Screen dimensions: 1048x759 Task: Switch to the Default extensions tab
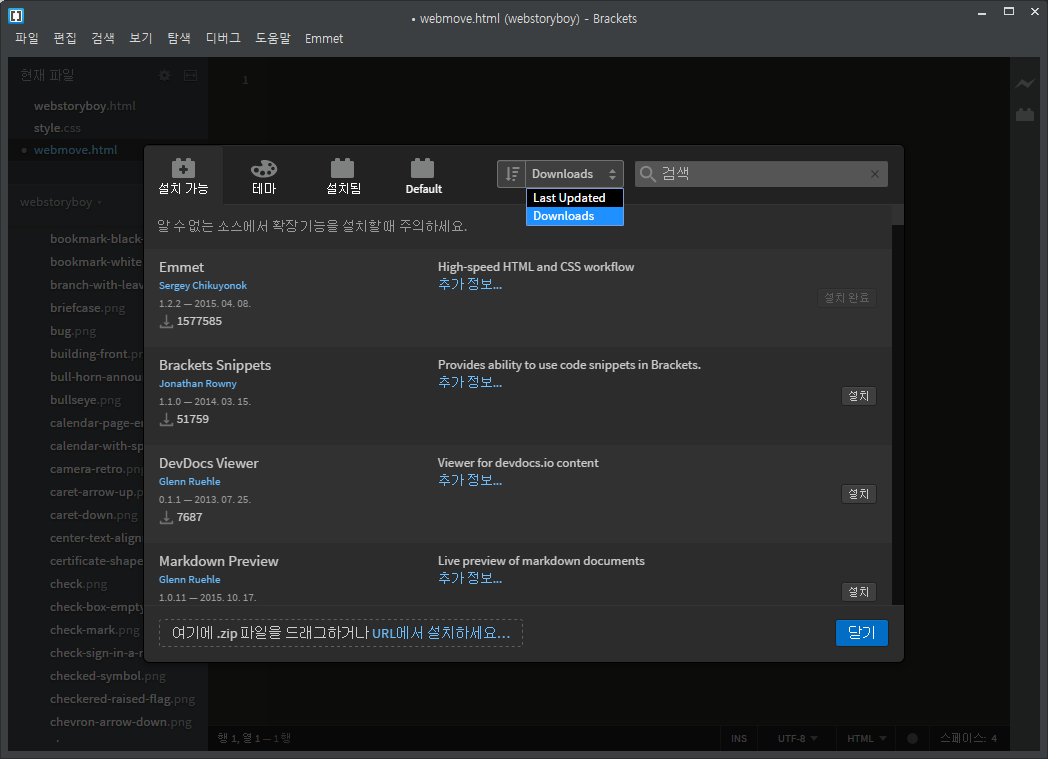coord(423,176)
